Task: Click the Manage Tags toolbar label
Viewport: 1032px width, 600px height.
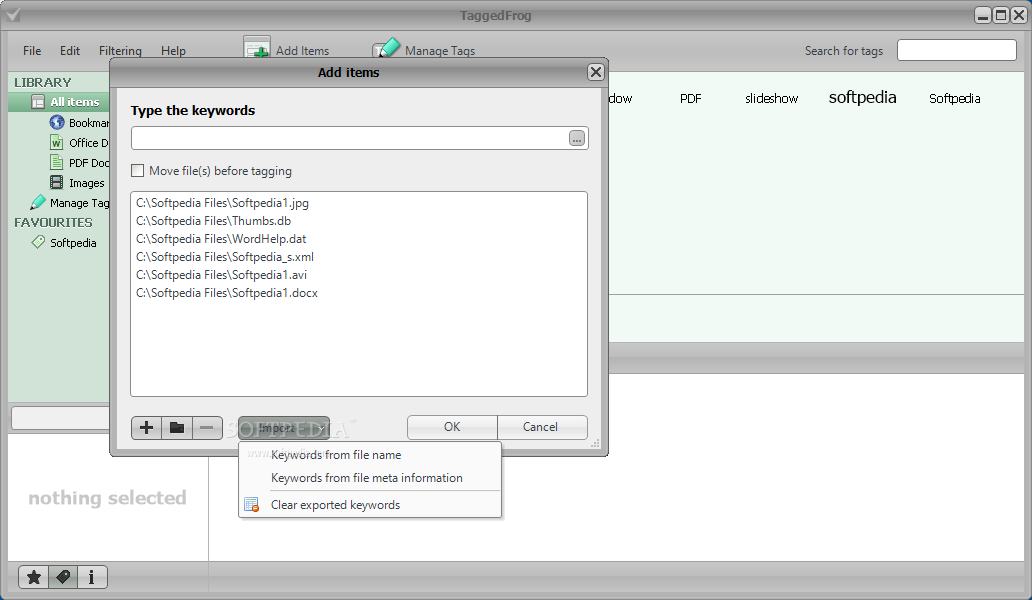Action: (x=440, y=51)
